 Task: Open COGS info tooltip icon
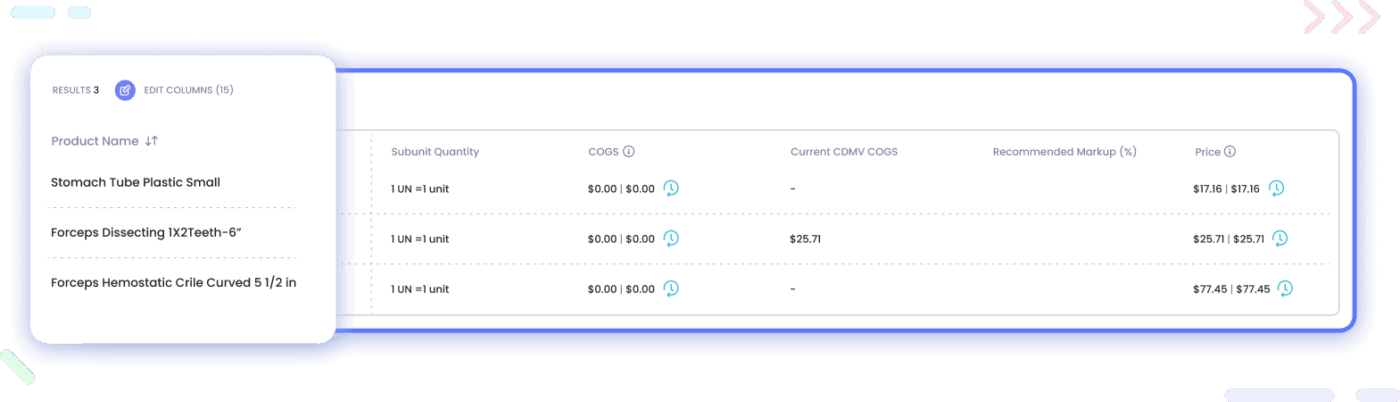pyautogui.click(x=629, y=152)
